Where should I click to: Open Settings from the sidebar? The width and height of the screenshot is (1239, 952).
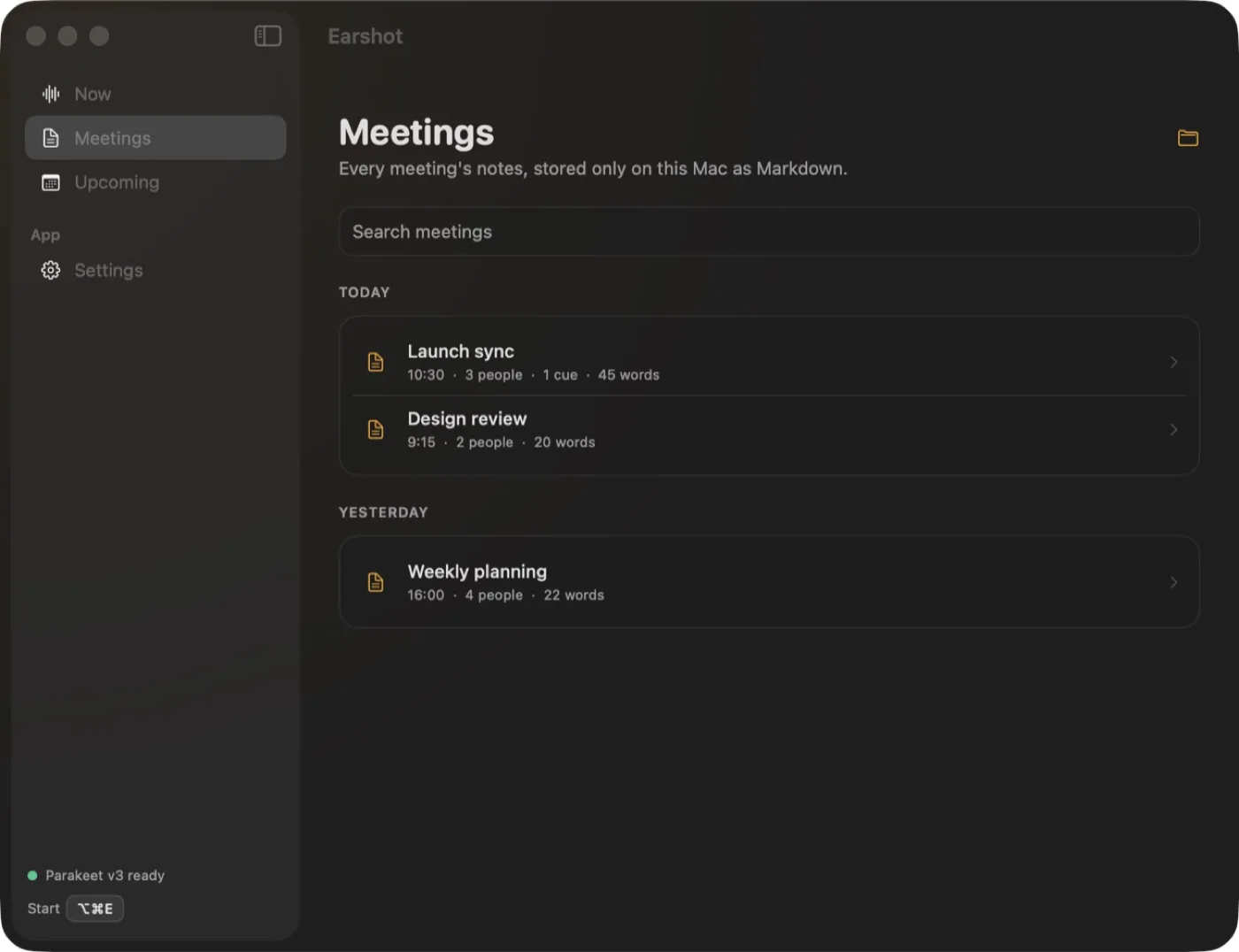coord(156,271)
